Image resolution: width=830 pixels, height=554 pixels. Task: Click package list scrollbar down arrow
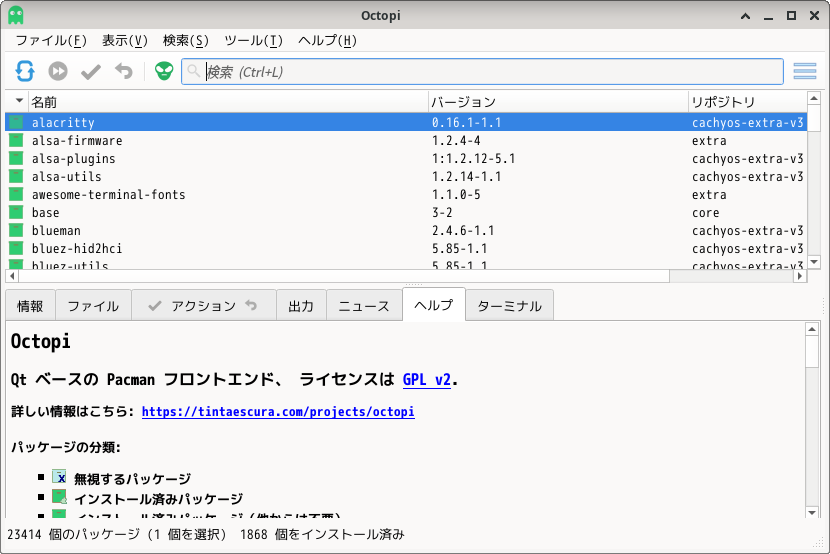tap(814, 262)
